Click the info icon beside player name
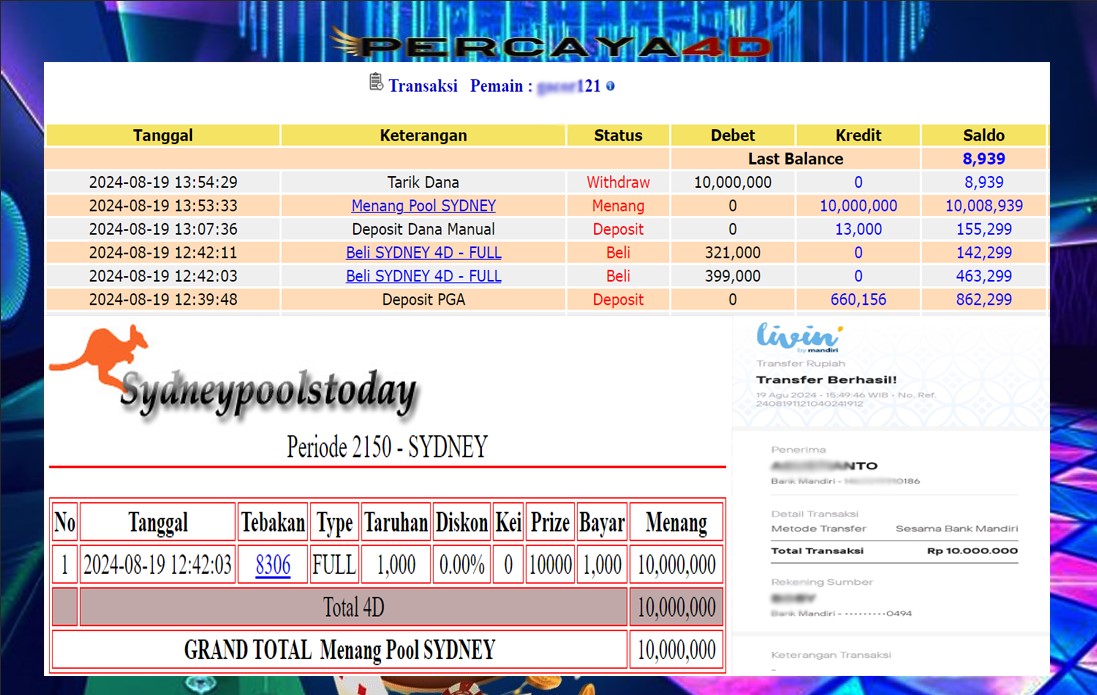 click(x=611, y=86)
